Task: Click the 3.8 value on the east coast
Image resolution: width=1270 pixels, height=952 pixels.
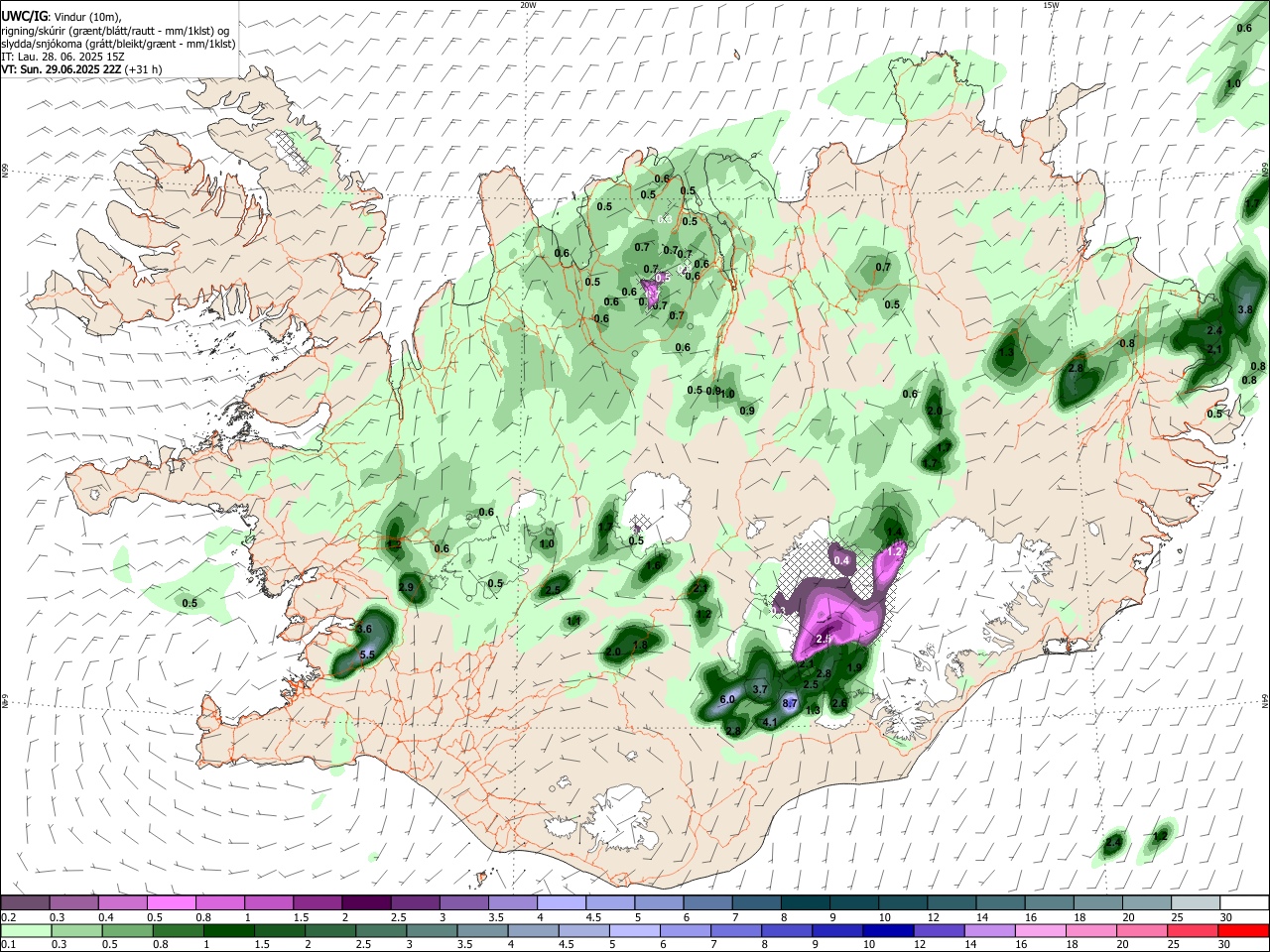Action: (x=1247, y=309)
